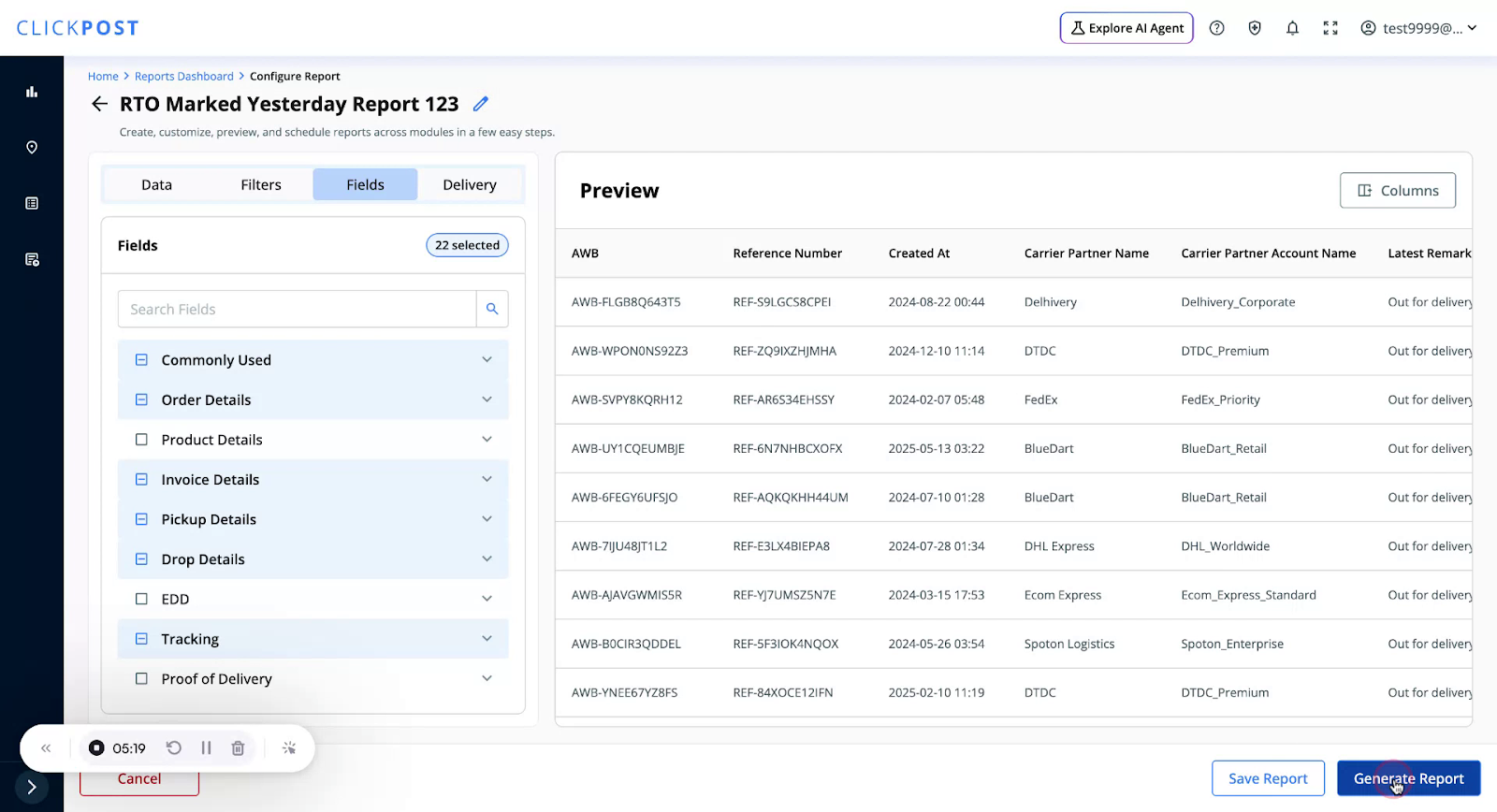Open the location pin tracking sidebar icon
The height and width of the screenshot is (812, 1497).
(x=32, y=147)
